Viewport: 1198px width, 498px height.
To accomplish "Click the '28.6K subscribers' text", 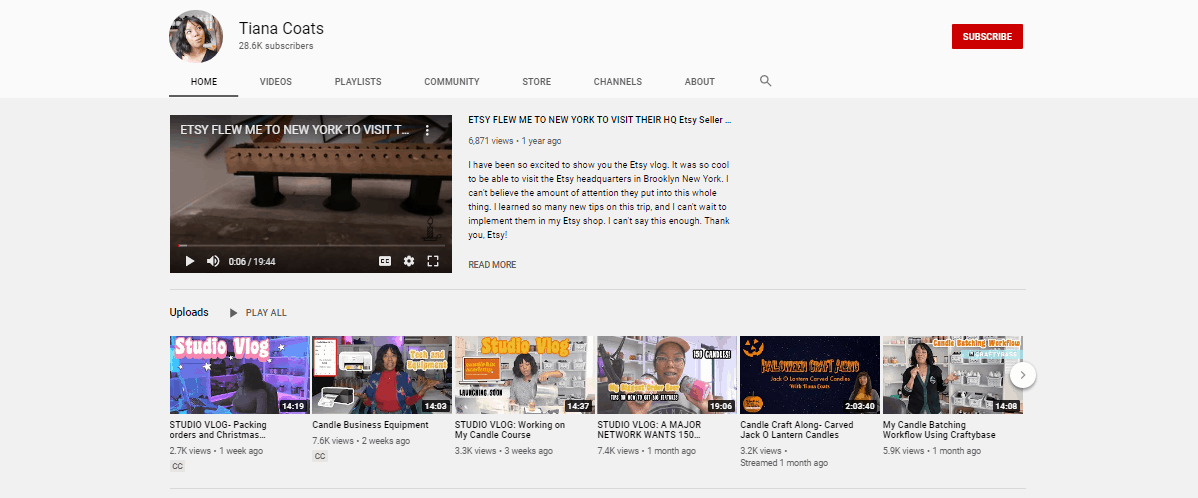I will tap(276, 46).
